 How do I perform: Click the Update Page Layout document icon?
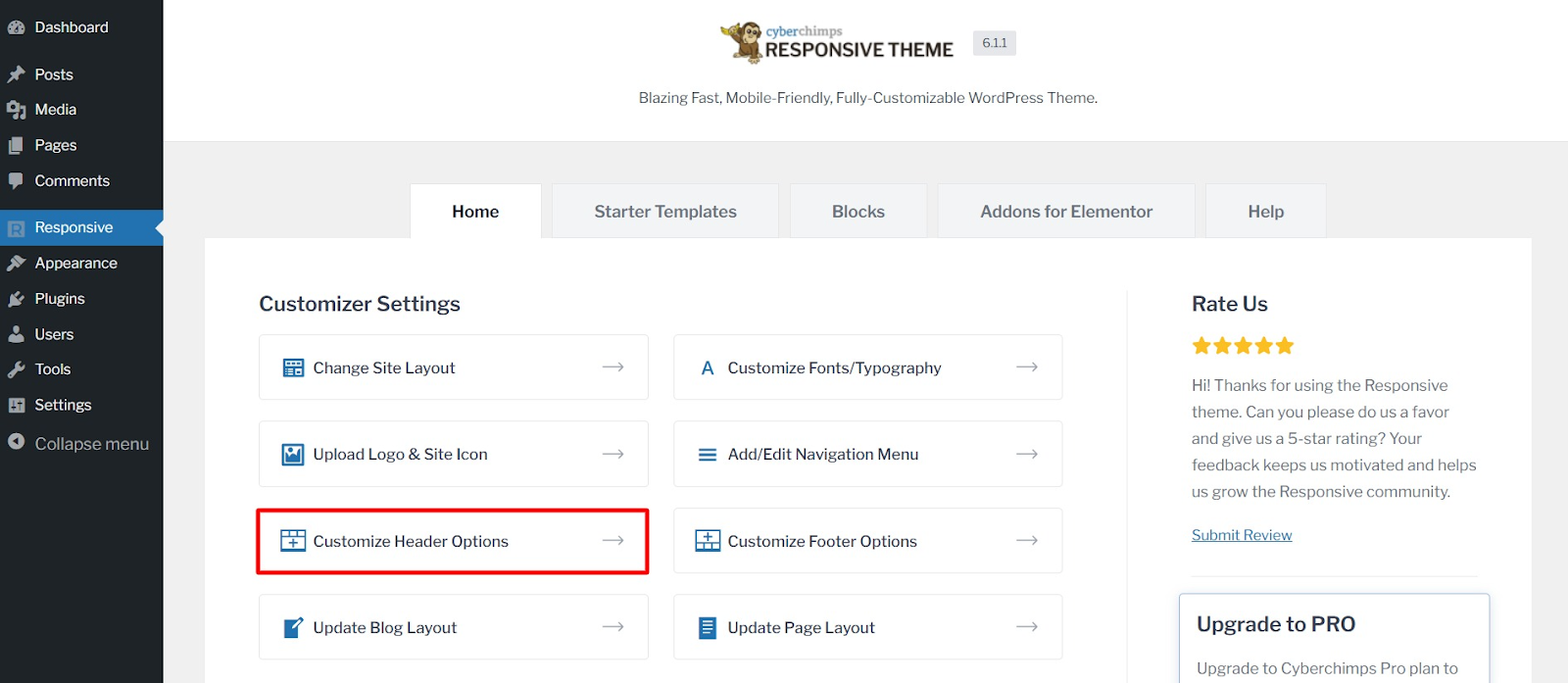coord(708,627)
